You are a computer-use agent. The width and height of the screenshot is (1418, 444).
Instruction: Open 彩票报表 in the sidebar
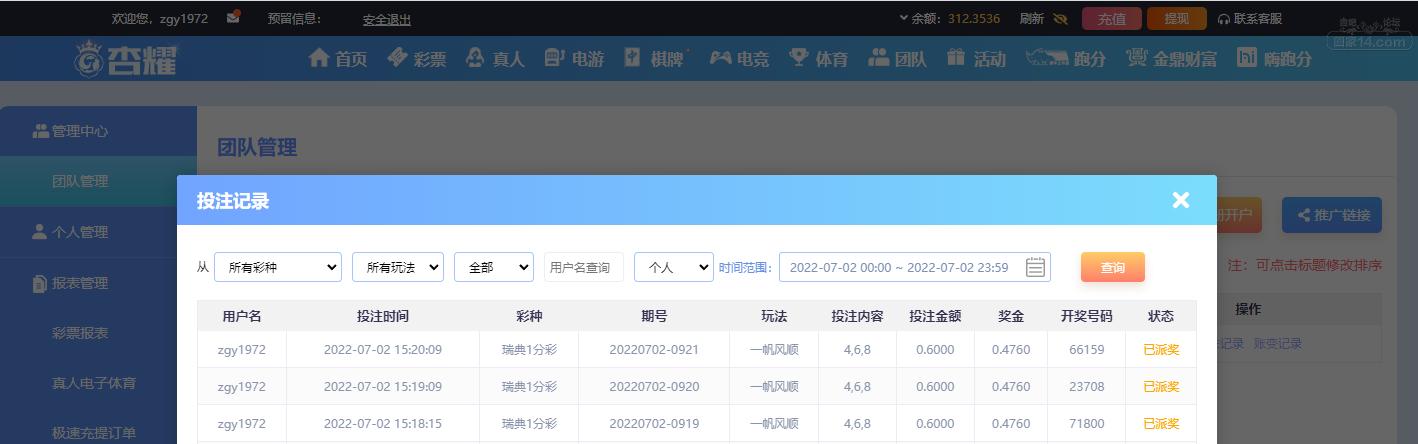pyautogui.click(x=80, y=333)
